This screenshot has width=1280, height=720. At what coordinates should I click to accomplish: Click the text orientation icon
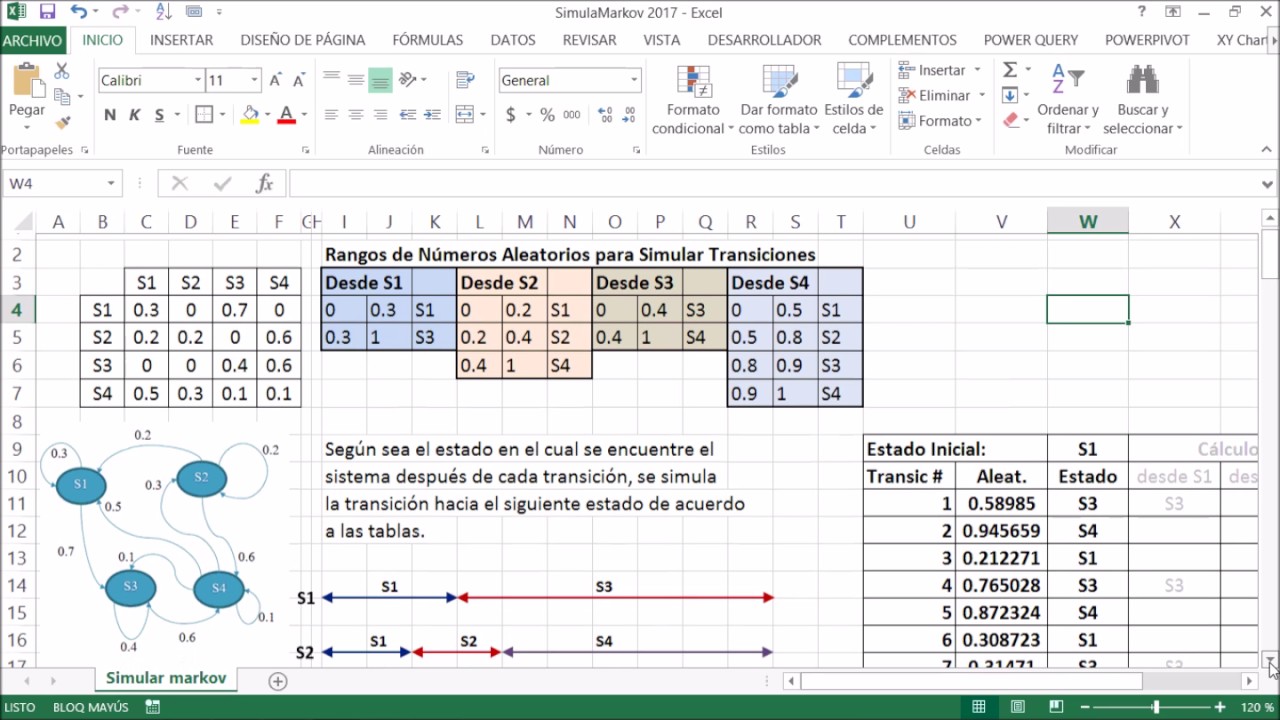pyautogui.click(x=407, y=80)
